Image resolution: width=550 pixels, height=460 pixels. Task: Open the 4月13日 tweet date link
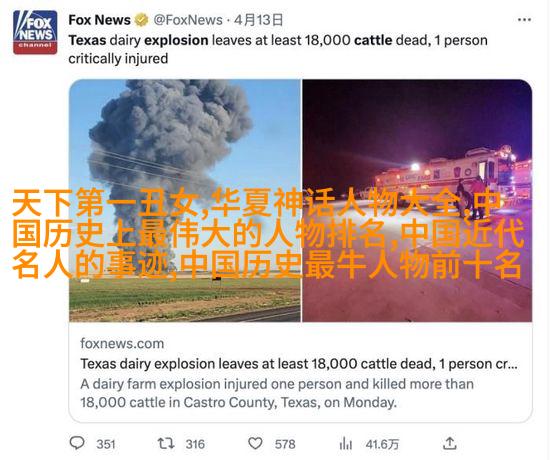coord(258,20)
